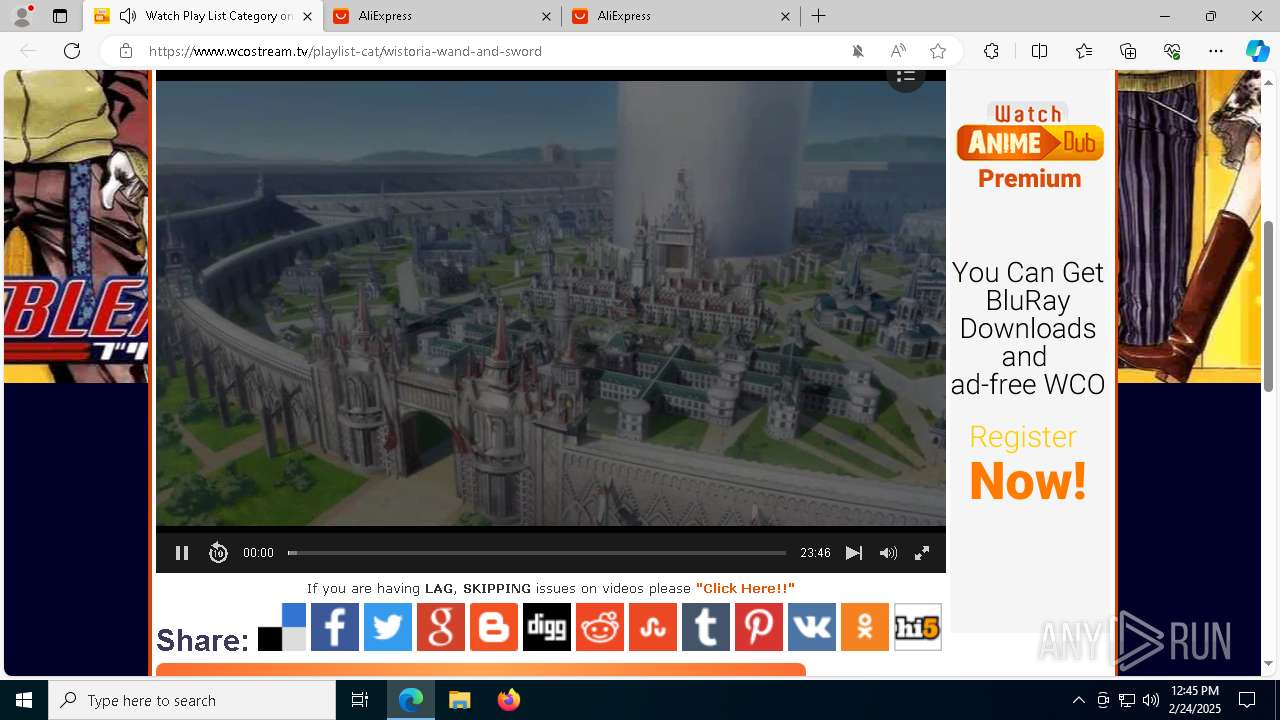Share on Facebook icon

335,628
